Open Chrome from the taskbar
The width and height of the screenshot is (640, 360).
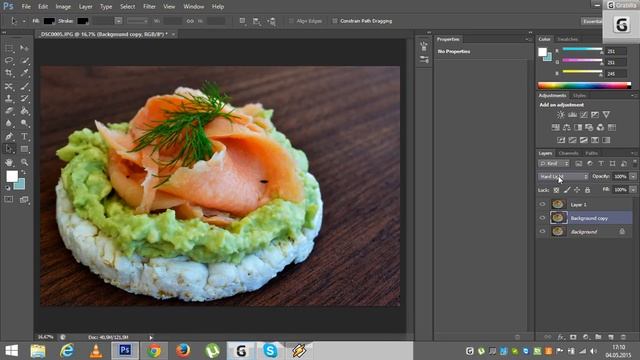(x=154, y=351)
